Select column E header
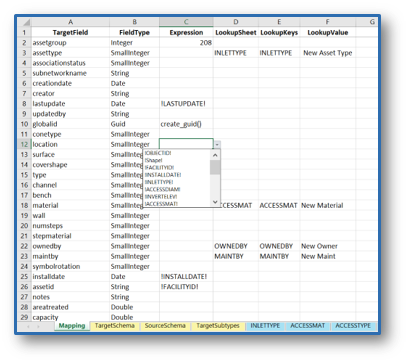Screen dimensions: 409x363 (x=279, y=22)
